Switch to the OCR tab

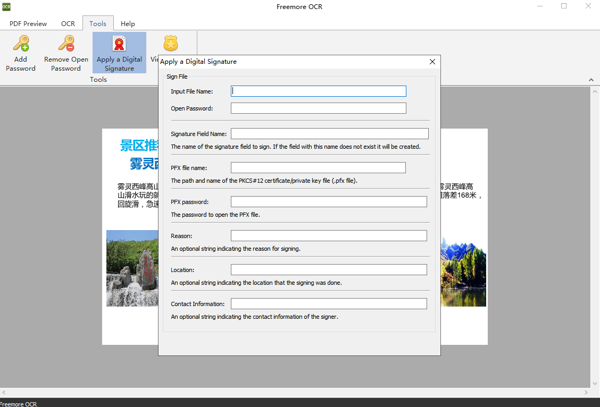click(67, 23)
